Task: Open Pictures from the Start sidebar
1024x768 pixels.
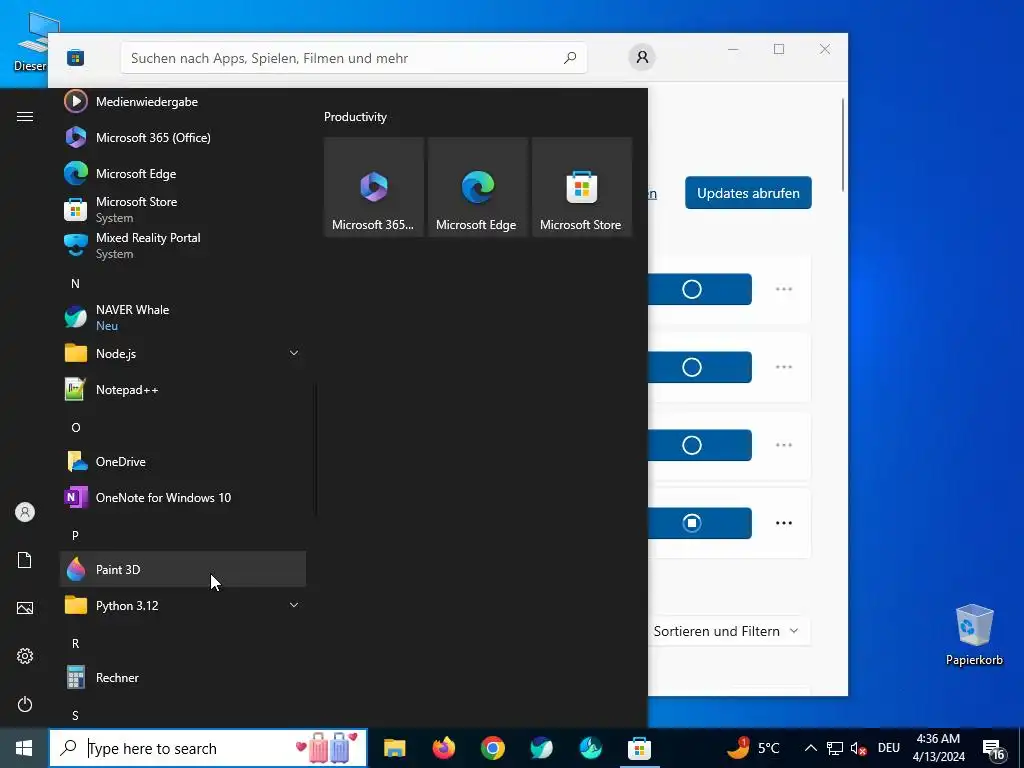Action: click(x=25, y=608)
